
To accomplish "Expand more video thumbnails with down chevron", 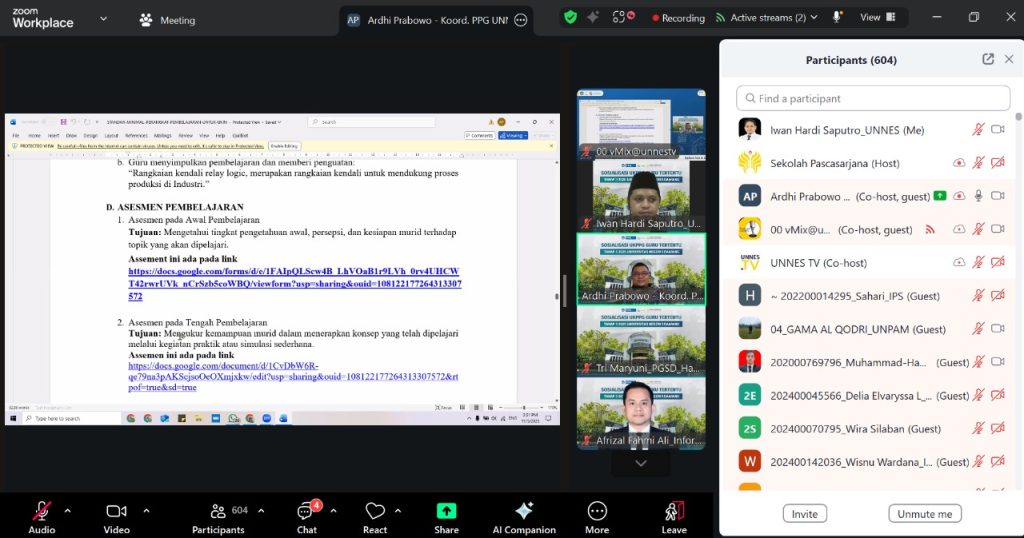I will point(641,463).
